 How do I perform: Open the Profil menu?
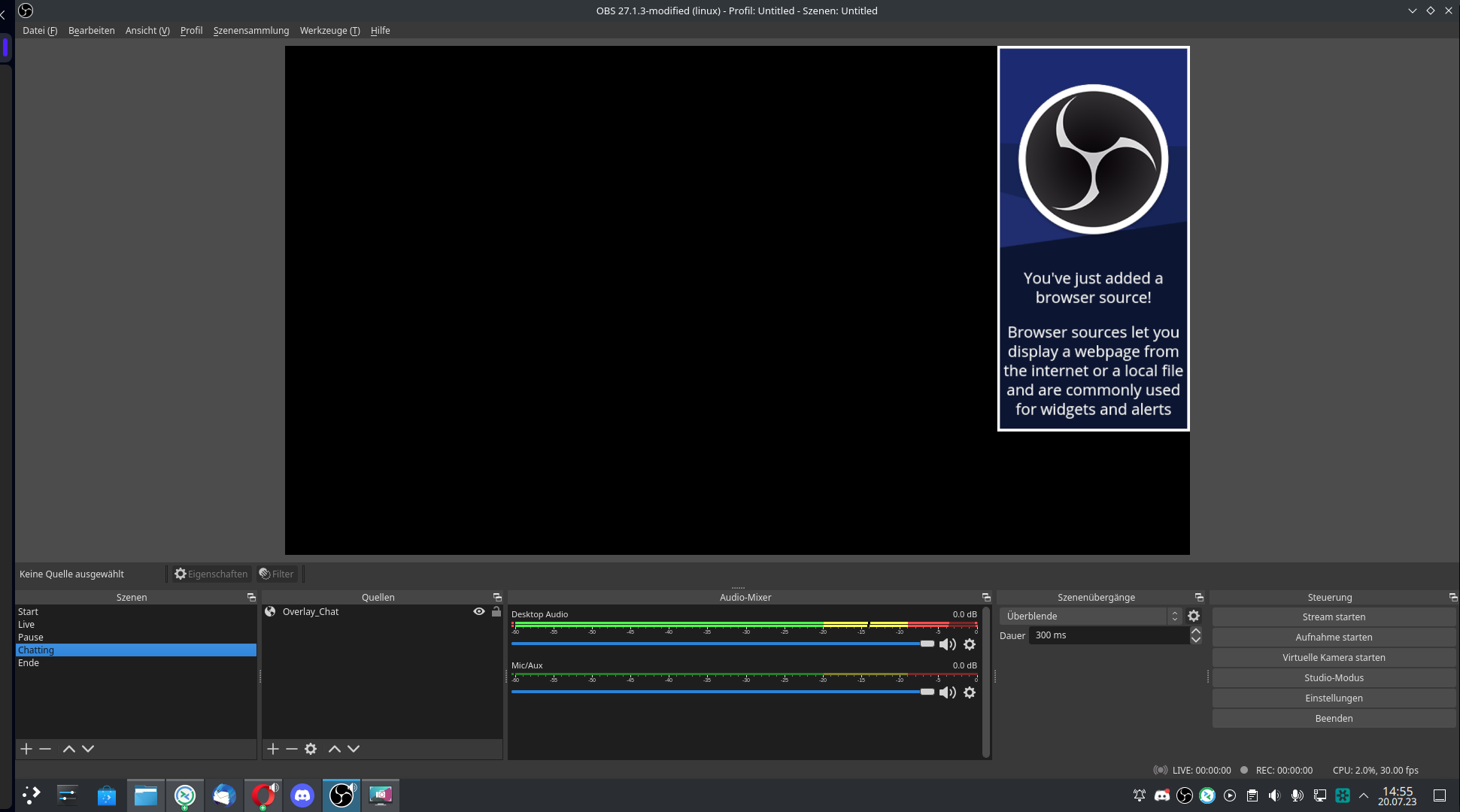192,30
